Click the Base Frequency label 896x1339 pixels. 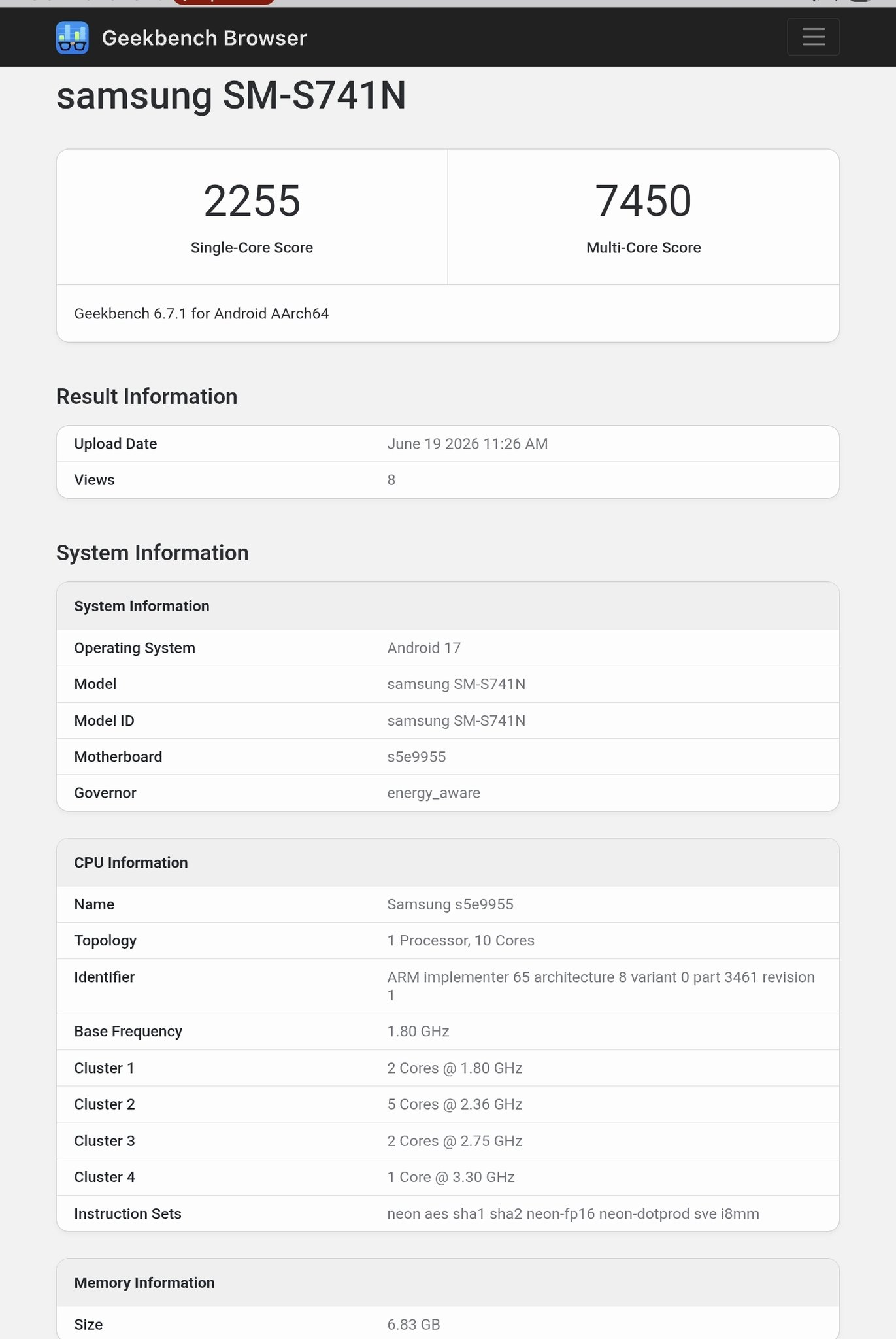tap(128, 1031)
